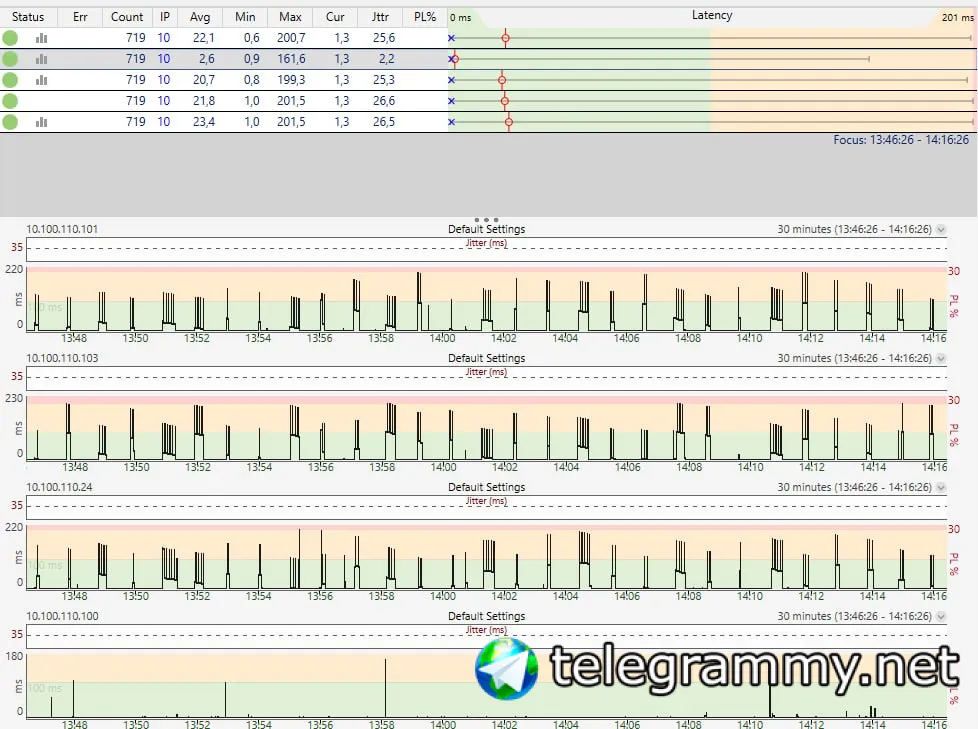
Task: Open the time range dropdown for 10.100.110.101
Action: coord(941,229)
